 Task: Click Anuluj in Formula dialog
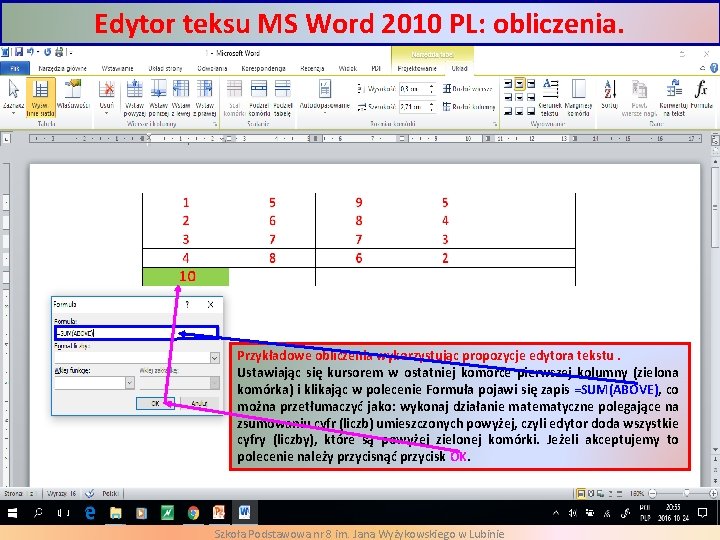click(199, 403)
